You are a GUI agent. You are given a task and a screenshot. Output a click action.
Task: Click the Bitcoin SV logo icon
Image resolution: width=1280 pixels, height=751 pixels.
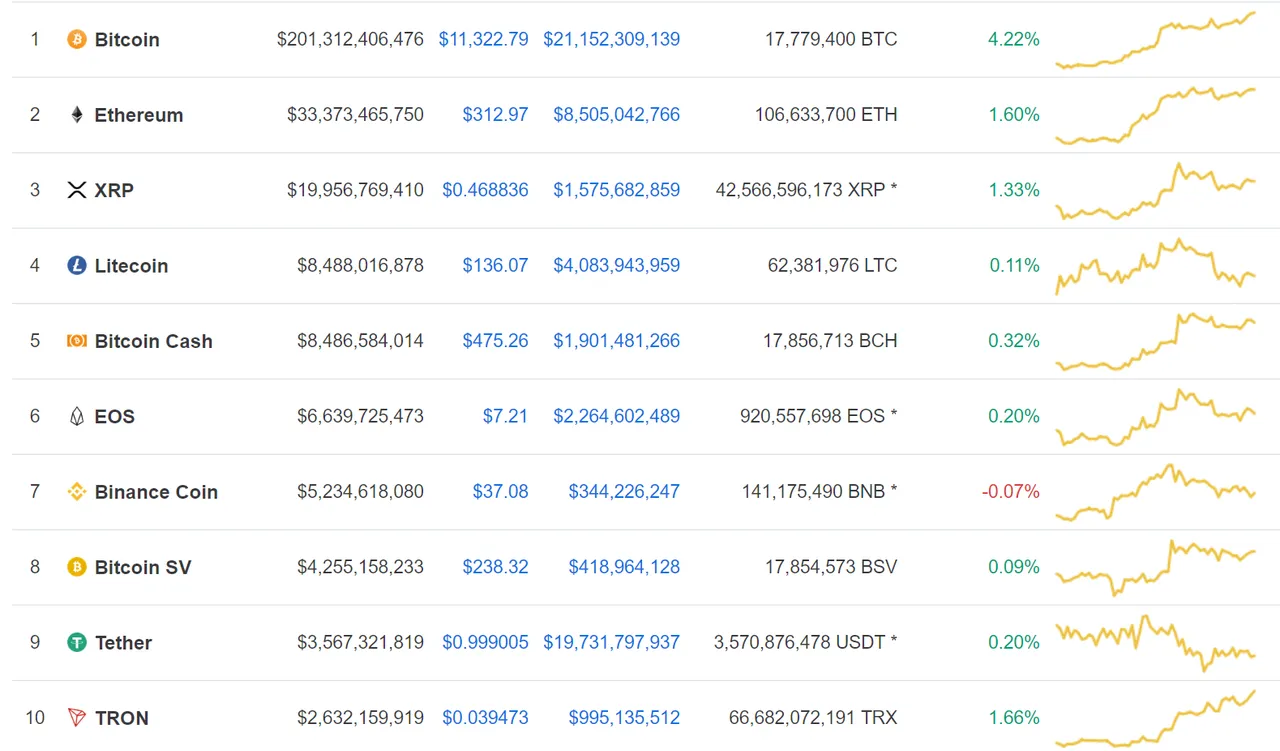pyautogui.click(x=77, y=567)
